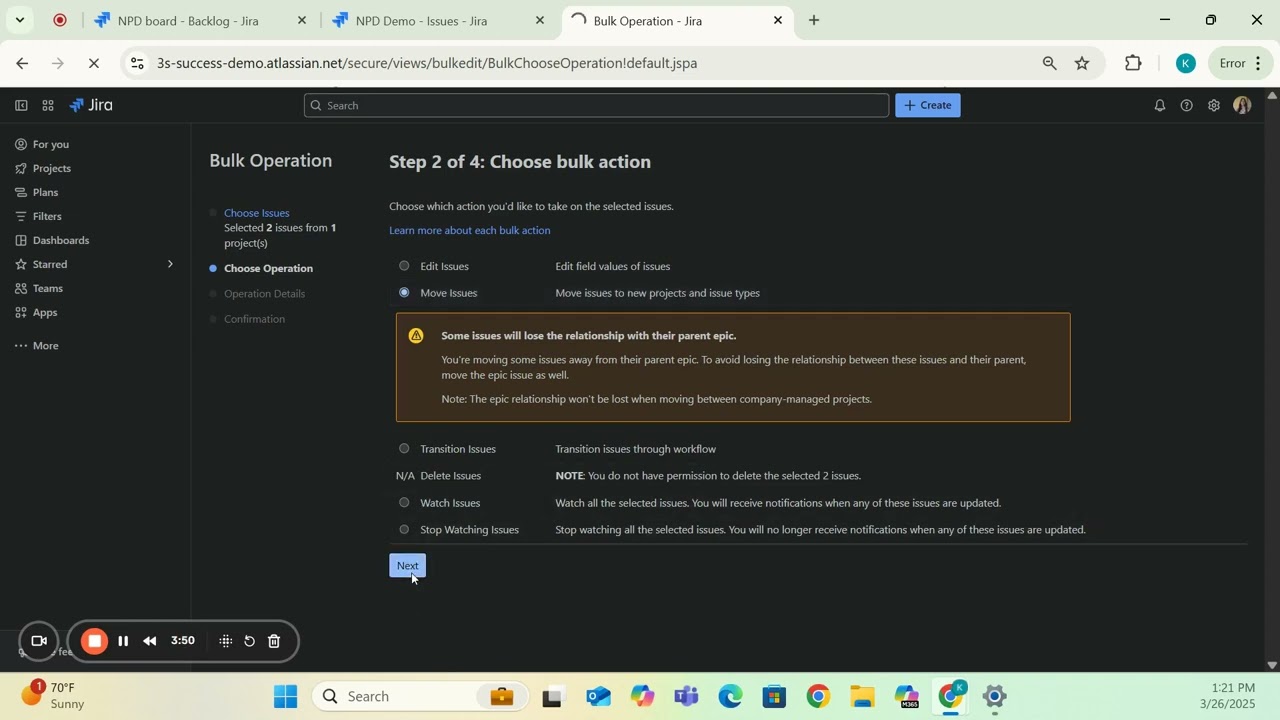This screenshot has width=1280, height=720.
Task: Open the Chrome tab search dropdown
Action: [x=19, y=20]
